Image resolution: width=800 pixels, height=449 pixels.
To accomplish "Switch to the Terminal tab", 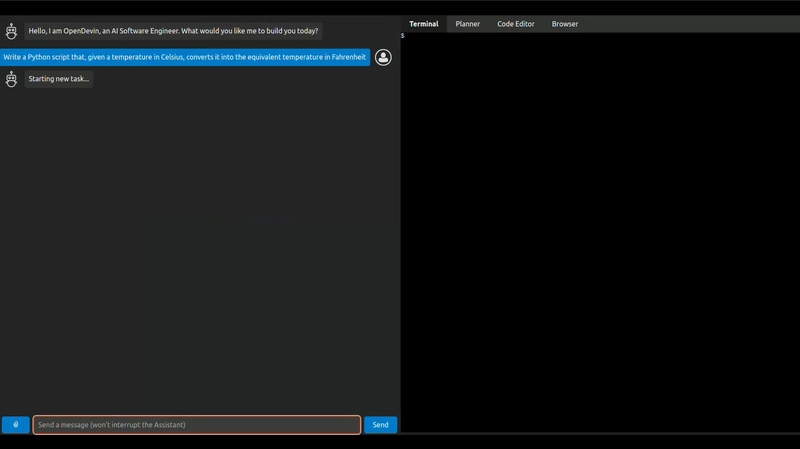I will pyautogui.click(x=423, y=24).
